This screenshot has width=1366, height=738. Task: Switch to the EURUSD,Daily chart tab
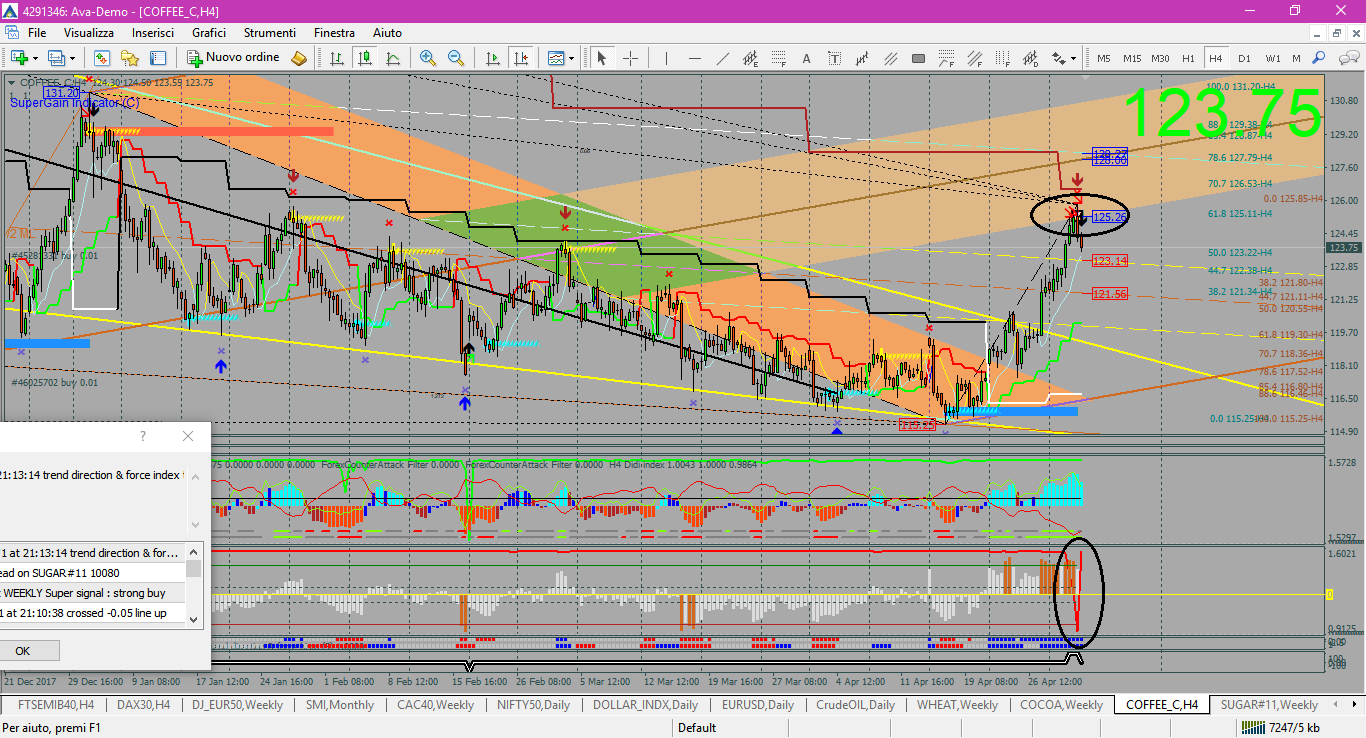tap(757, 705)
